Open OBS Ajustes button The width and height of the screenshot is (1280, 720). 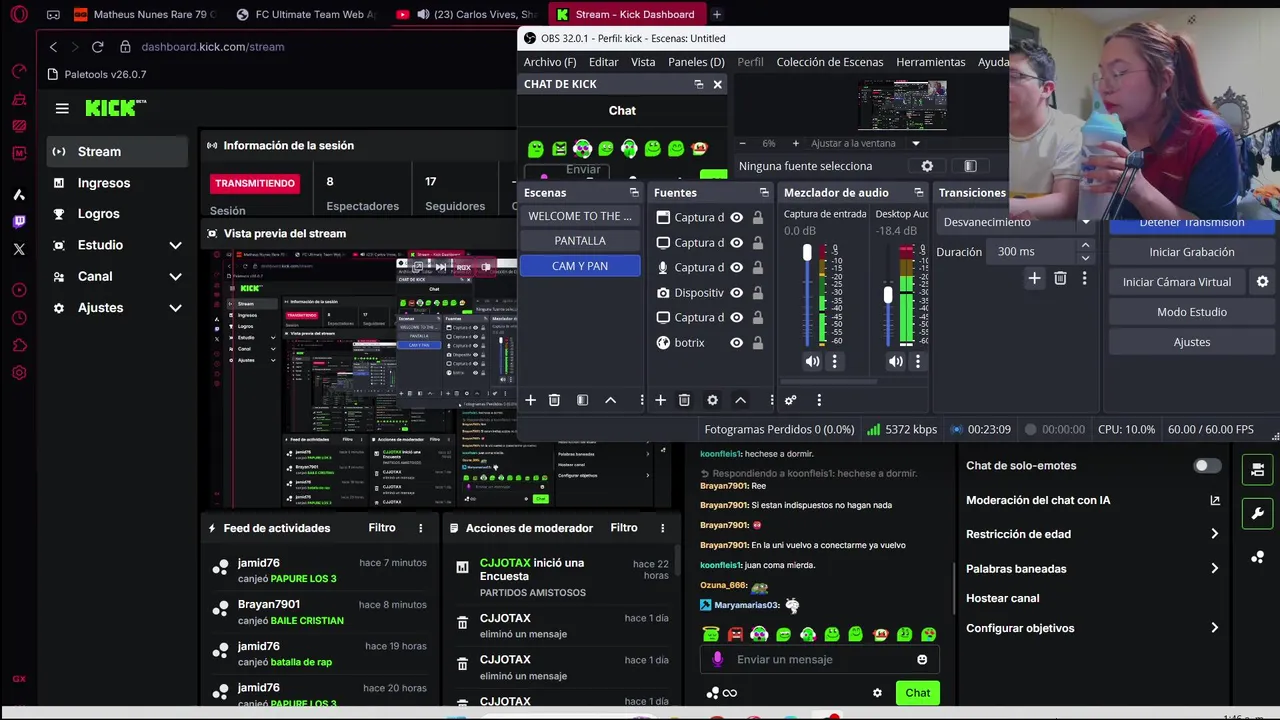coord(1192,342)
